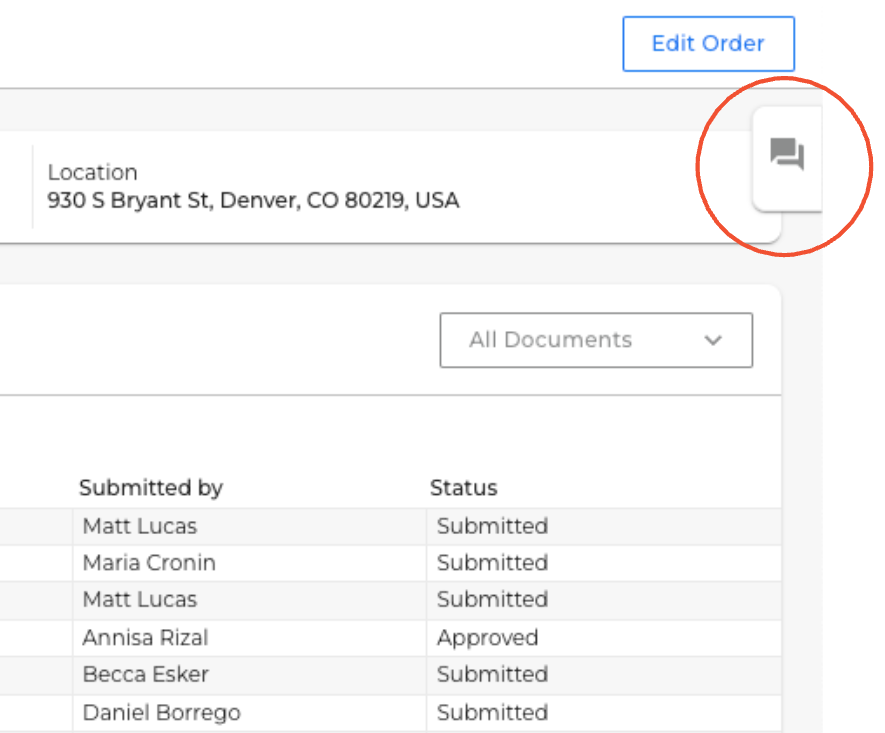Click the Location label
Image resolution: width=885 pixels, height=733 pixels.
(92, 172)
